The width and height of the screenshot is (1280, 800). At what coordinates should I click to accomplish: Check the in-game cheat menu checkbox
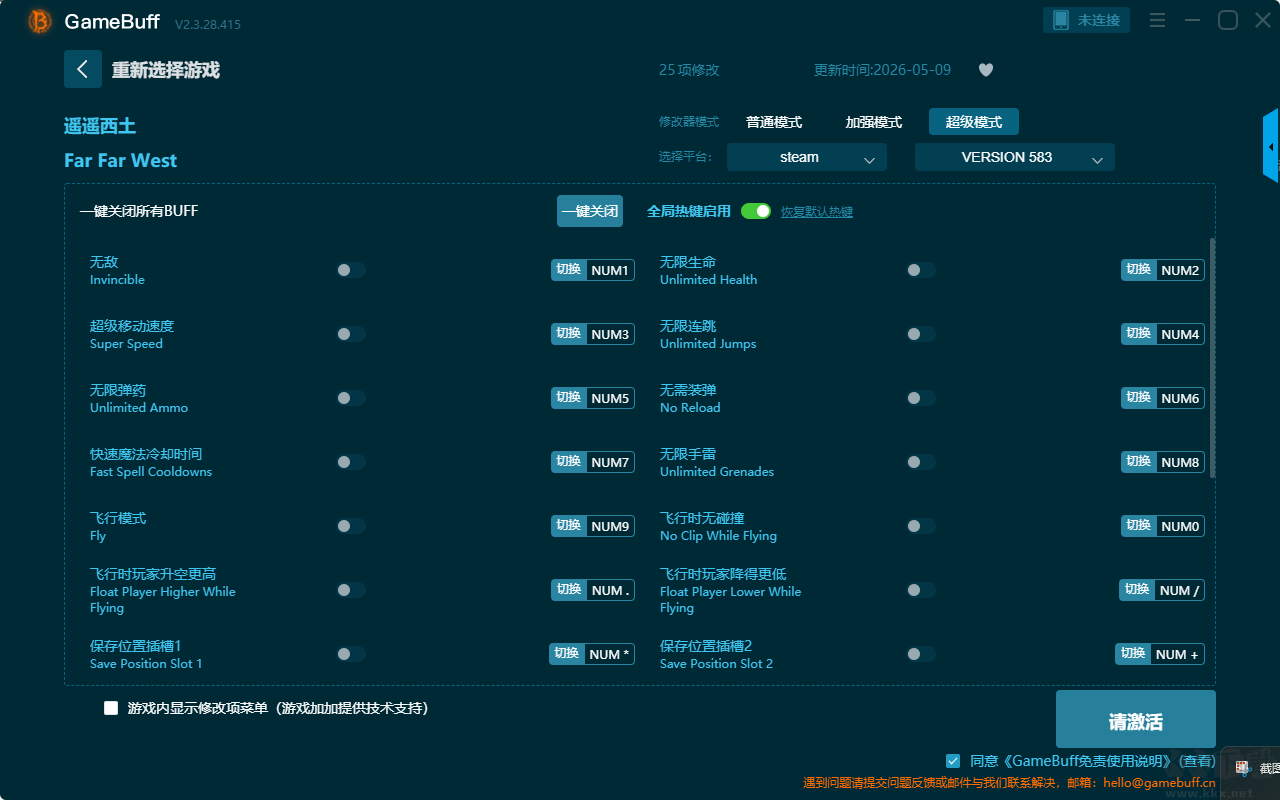click(111, 708)
